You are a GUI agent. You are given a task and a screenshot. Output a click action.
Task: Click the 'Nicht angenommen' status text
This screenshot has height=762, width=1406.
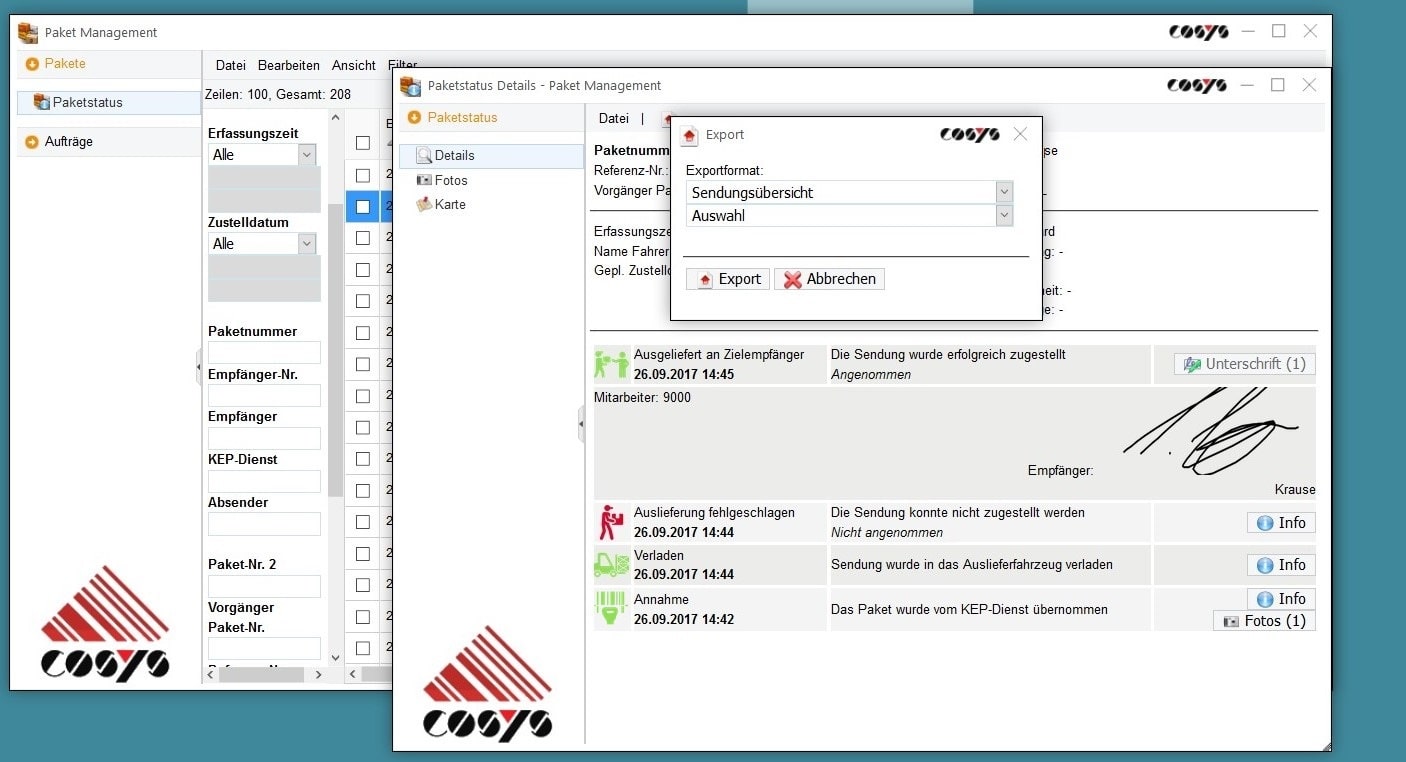pyautogui.click(x=887, y=533)
